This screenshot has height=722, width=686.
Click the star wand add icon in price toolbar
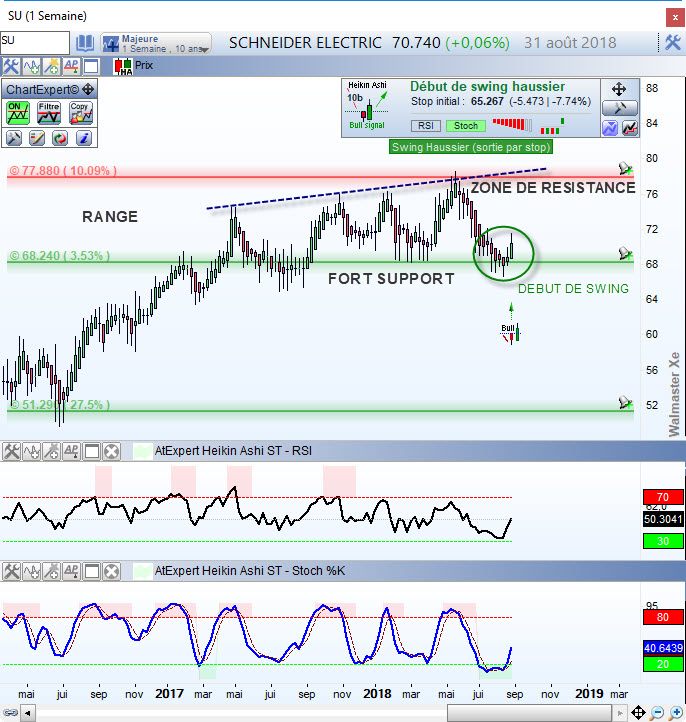(51, 66)
